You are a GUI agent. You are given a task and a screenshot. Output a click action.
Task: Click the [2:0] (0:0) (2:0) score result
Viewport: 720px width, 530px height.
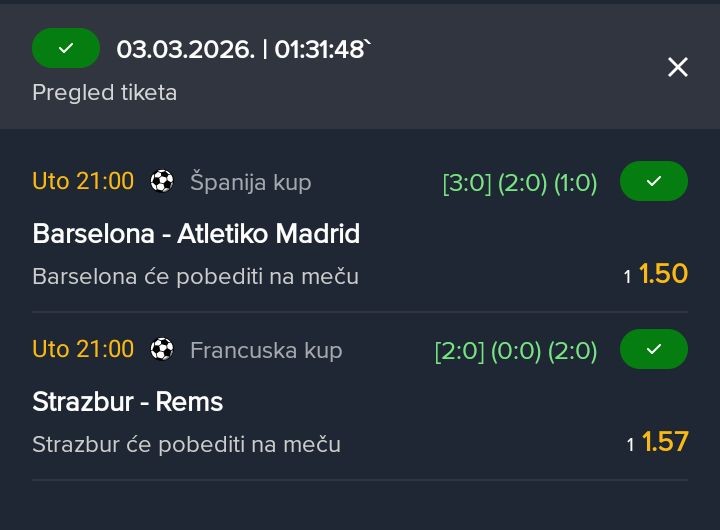point(516,351)
